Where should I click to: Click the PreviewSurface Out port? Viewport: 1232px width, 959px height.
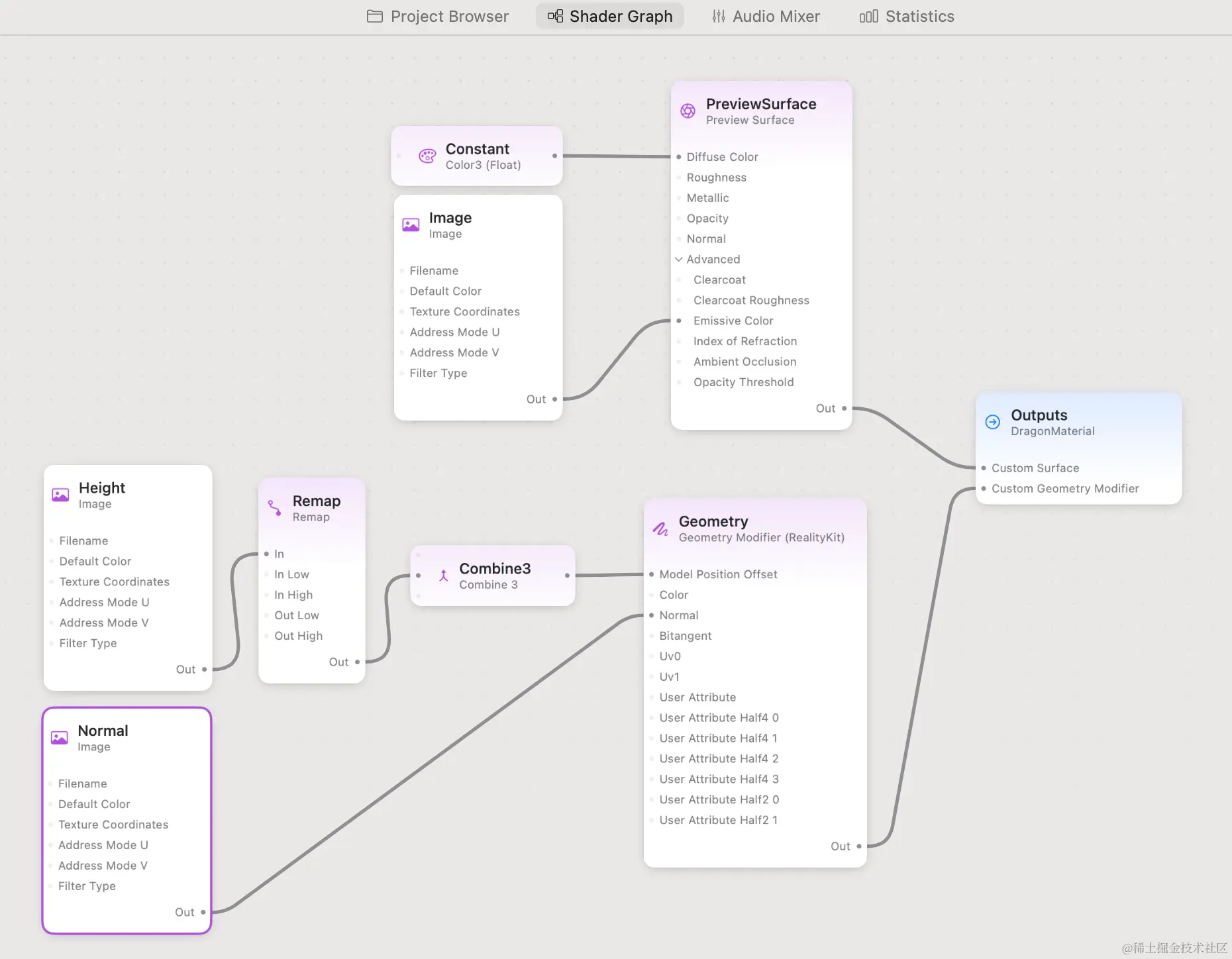844,409
